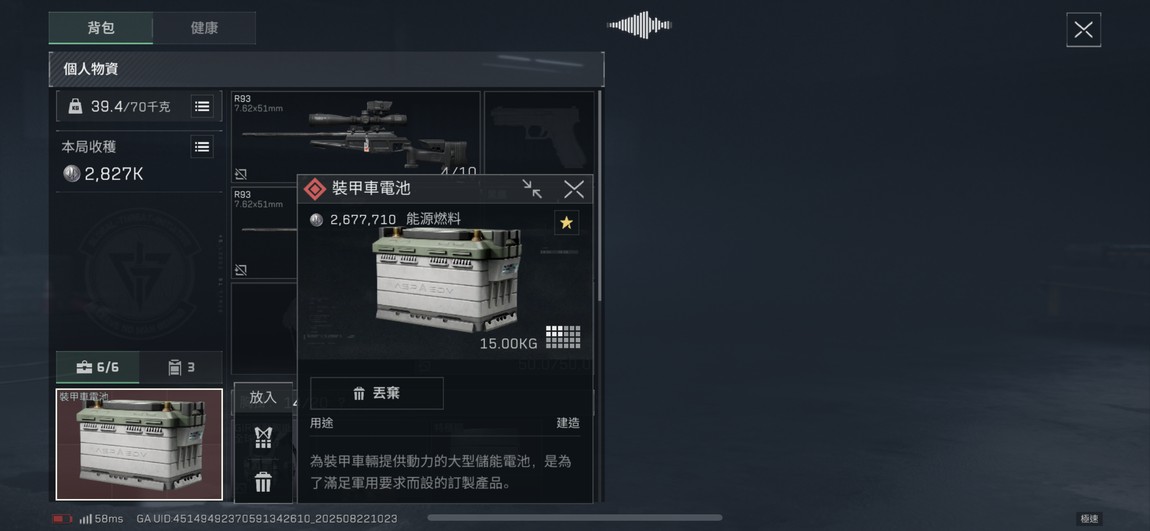Click the chest rig icon under 放入

pyautogui.click(x=263, y=438)
